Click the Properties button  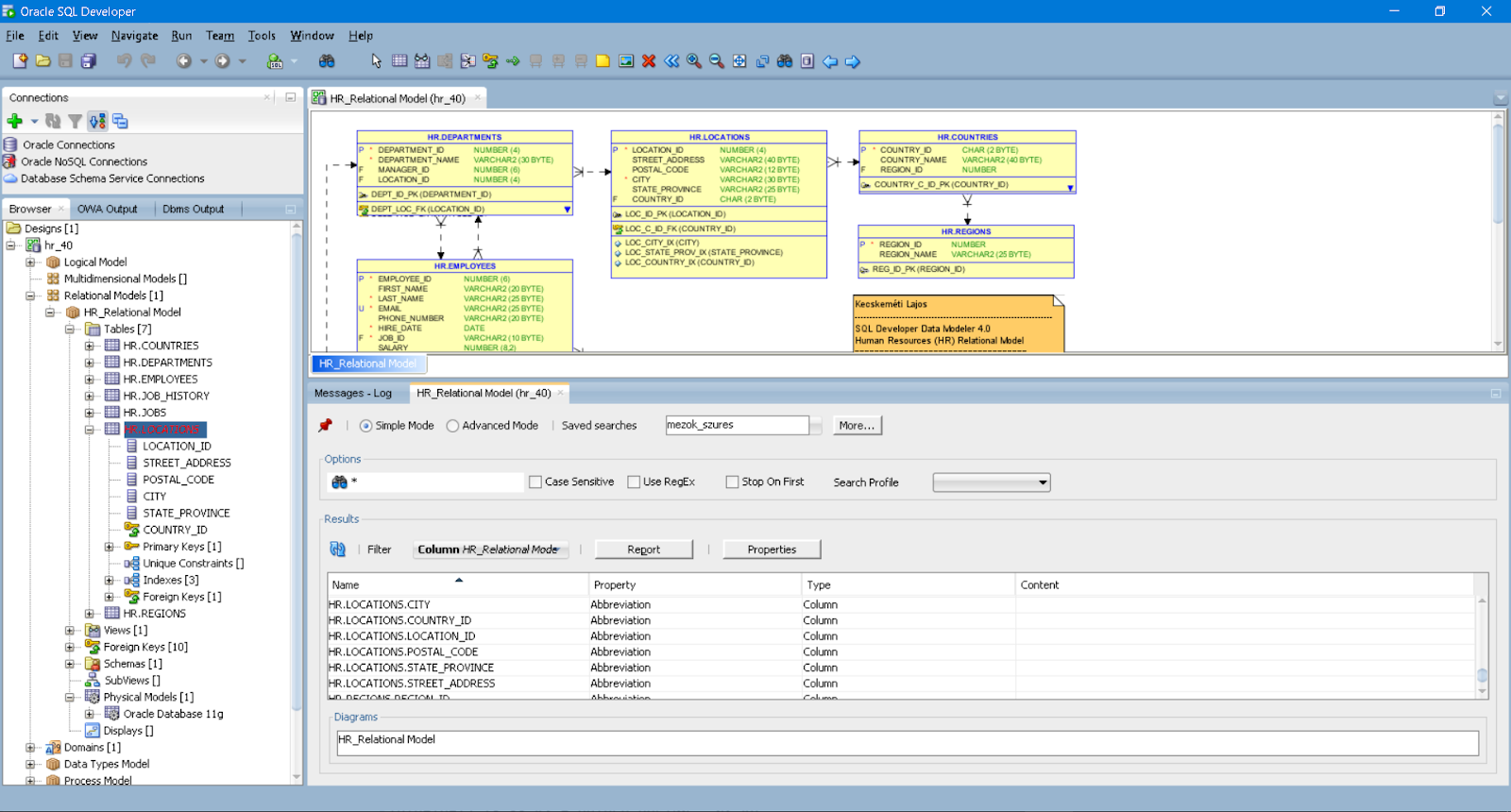(x=772, y=550)
